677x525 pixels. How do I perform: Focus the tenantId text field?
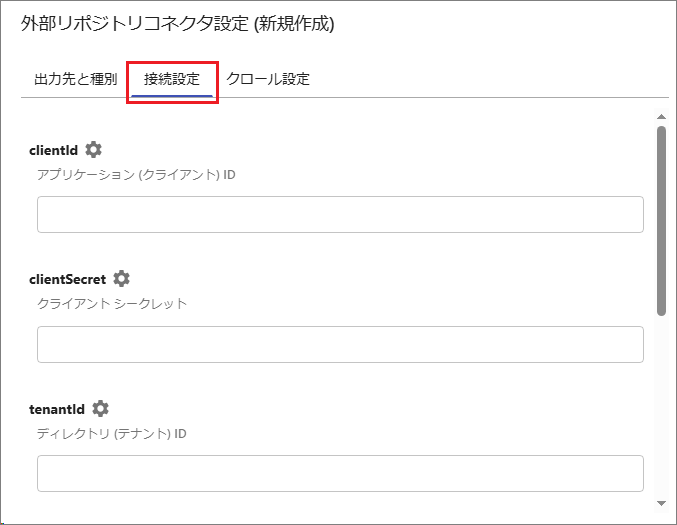340,473
